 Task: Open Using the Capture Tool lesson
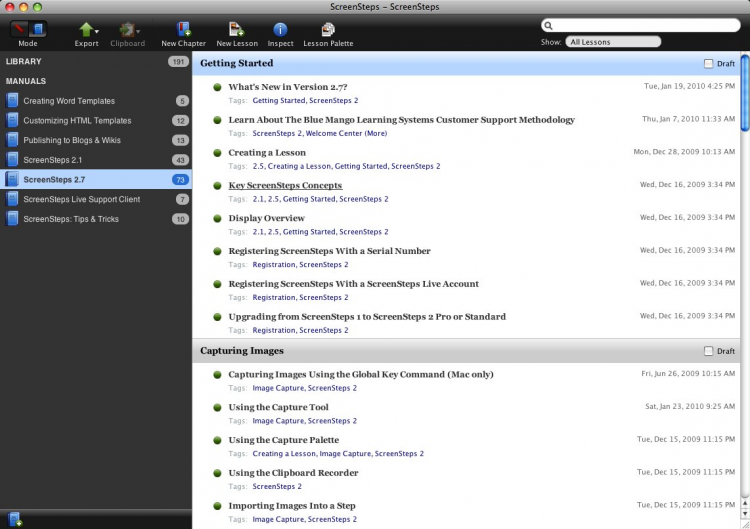click(x=278, y=408)
